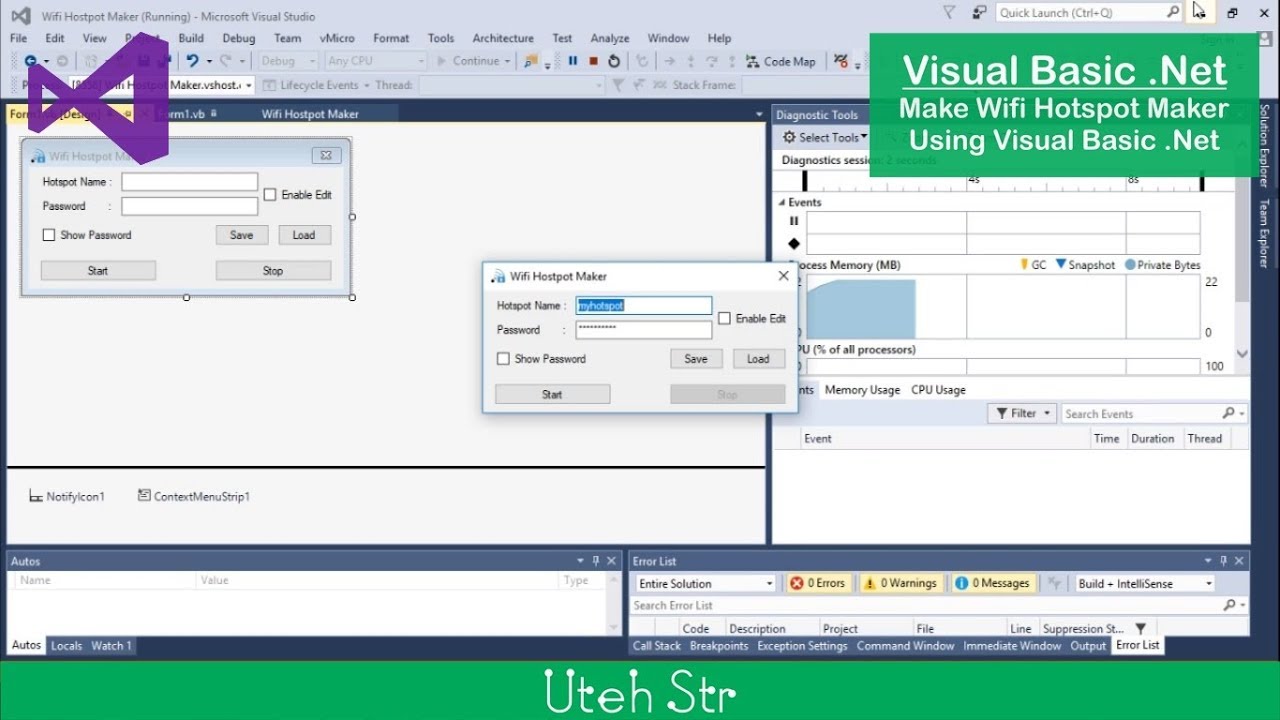Click the red Stop Debugging icon
This screenshot has width=1280, height=720.
[x=593, y=61]
